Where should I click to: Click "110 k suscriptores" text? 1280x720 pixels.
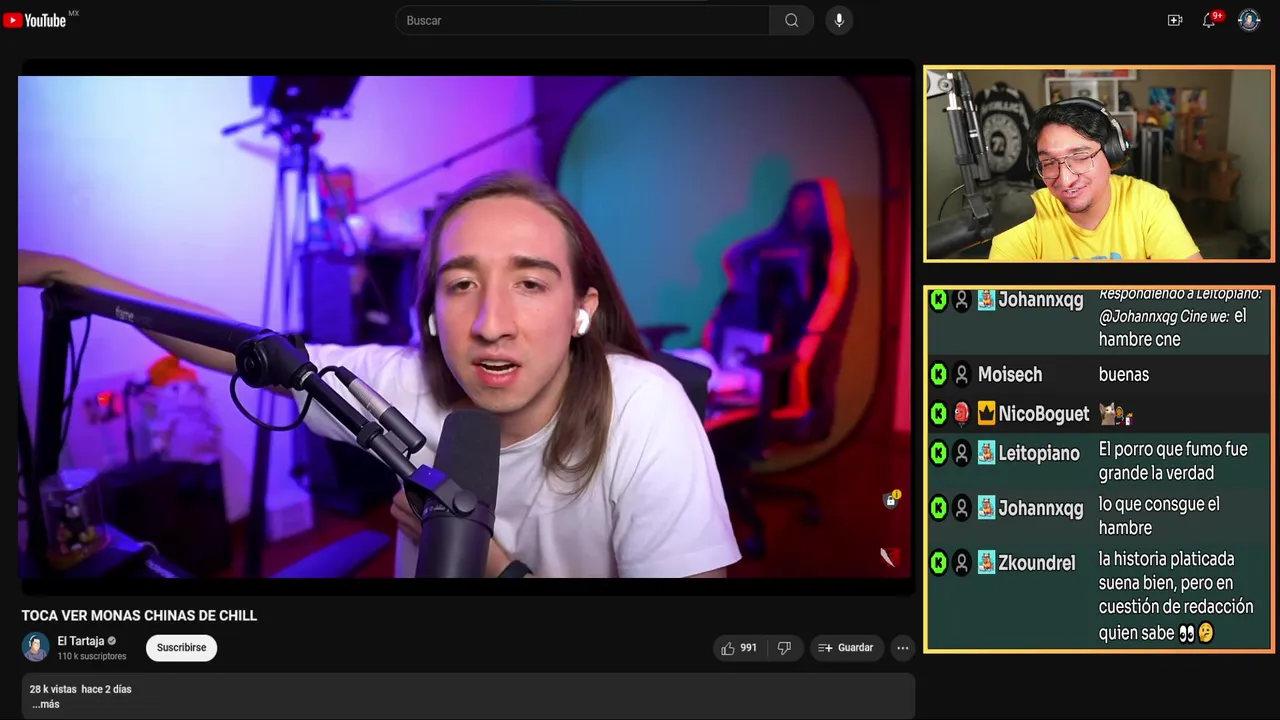point(92,656)
